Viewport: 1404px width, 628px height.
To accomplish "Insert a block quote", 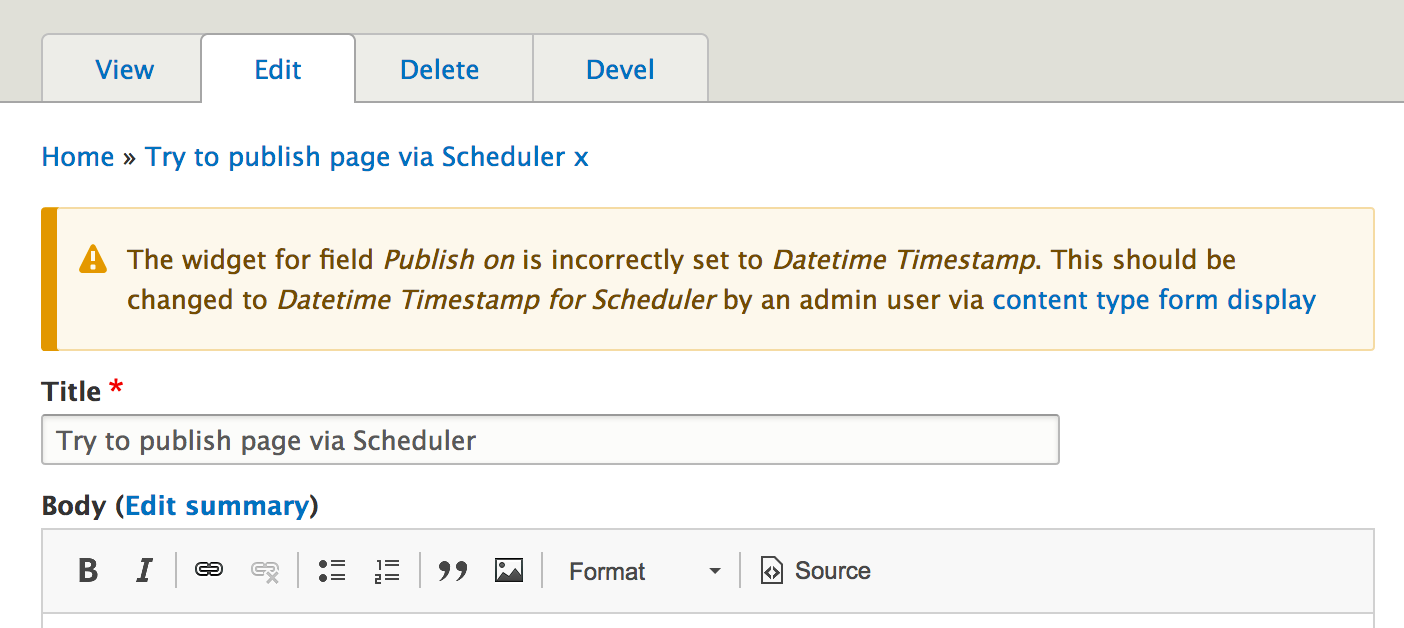I will tap(452, 570).
